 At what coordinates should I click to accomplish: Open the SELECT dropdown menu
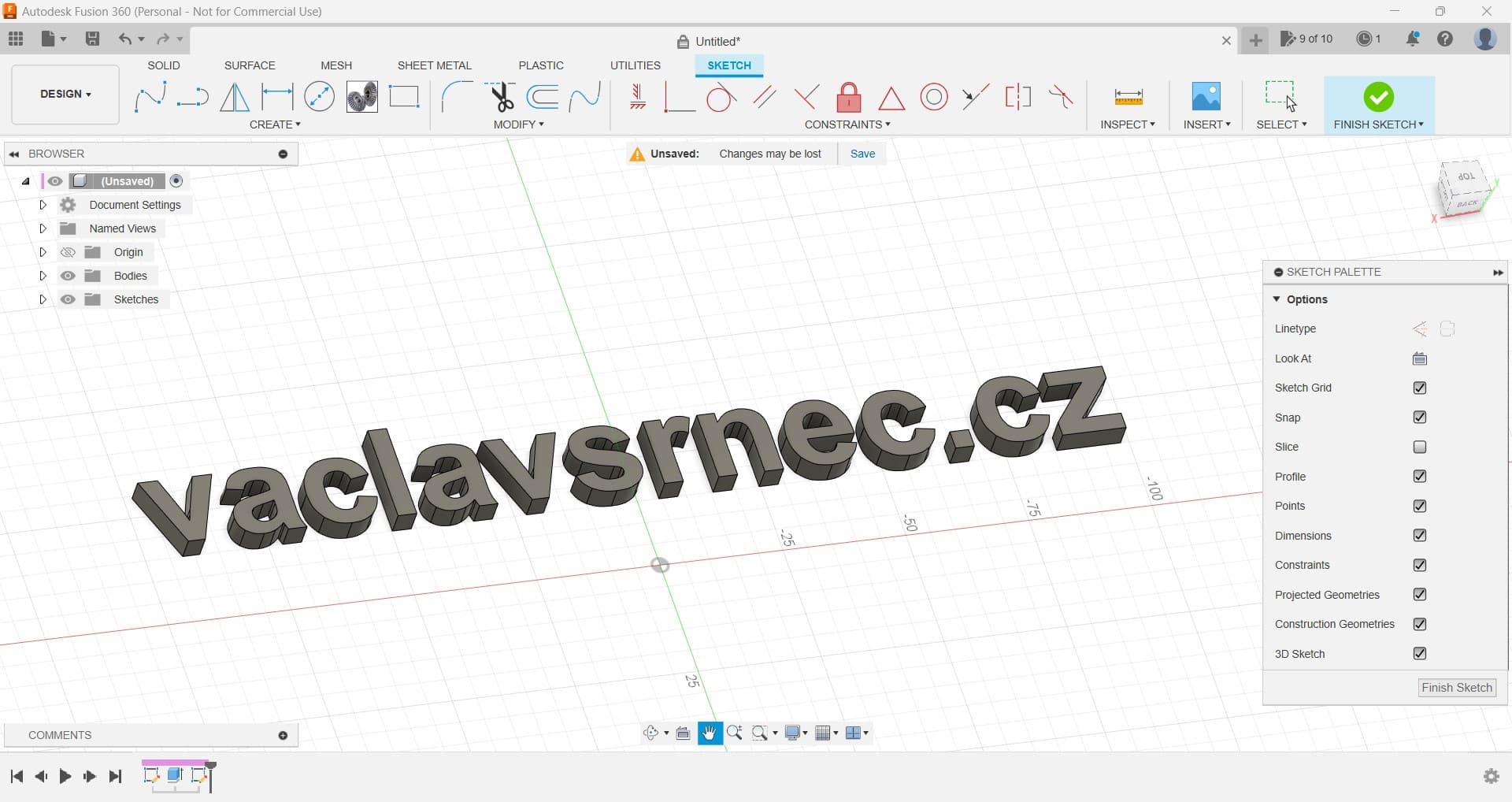coord(1281,124)
